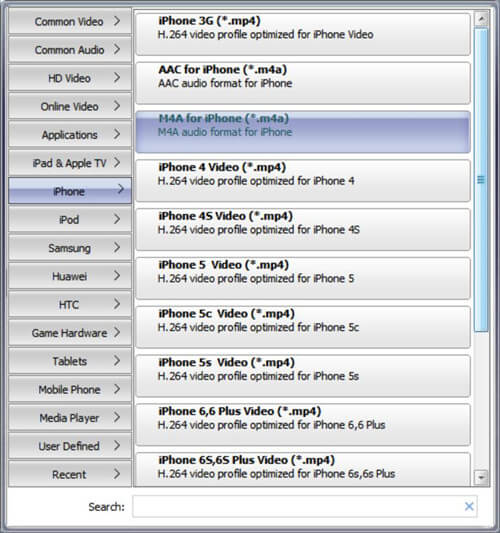The image size is (500, 533).
Task: Show the Recent profiles category
Action: [x=70, y=474]
